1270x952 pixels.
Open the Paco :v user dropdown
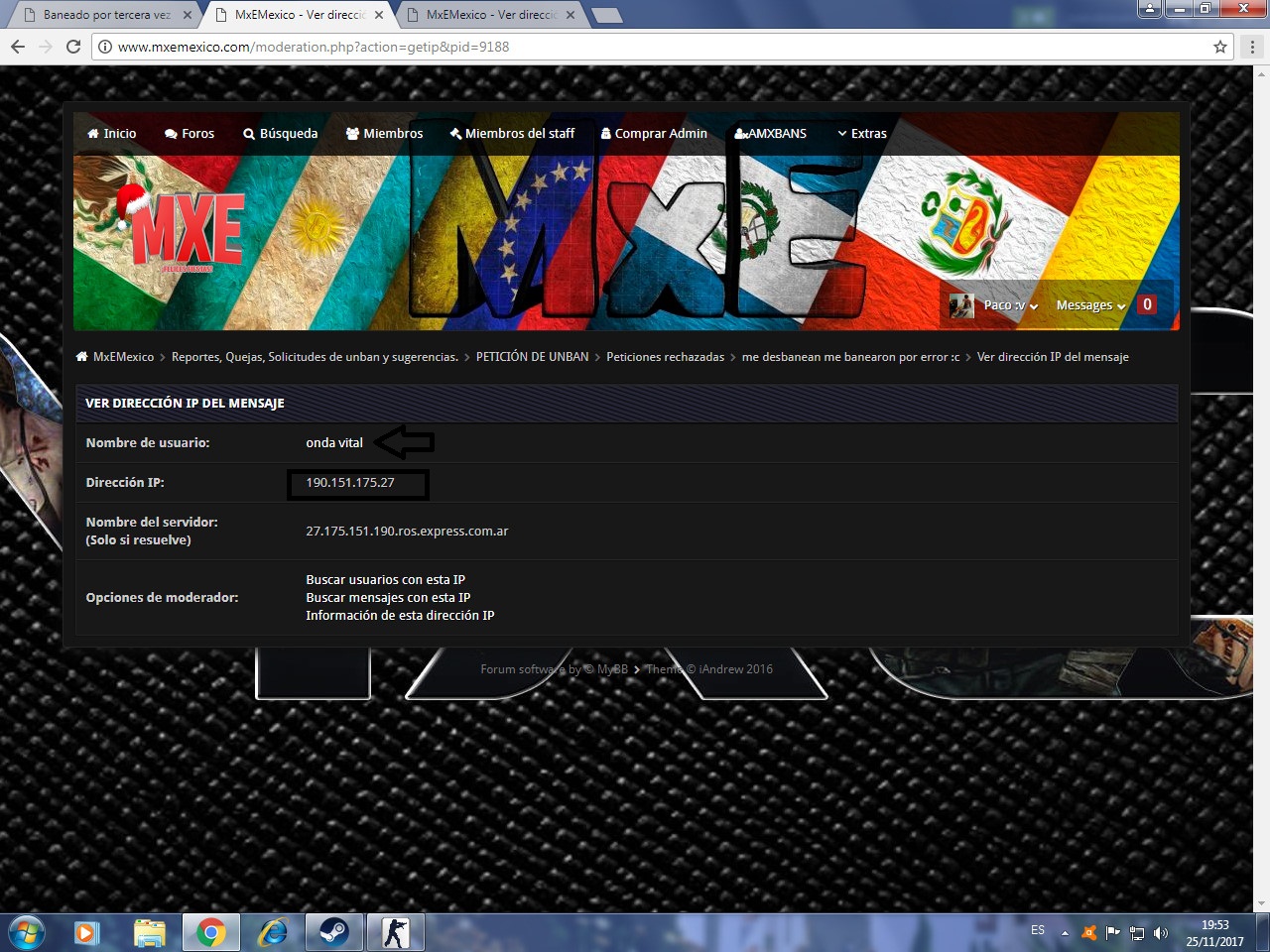pos(1011,305)
